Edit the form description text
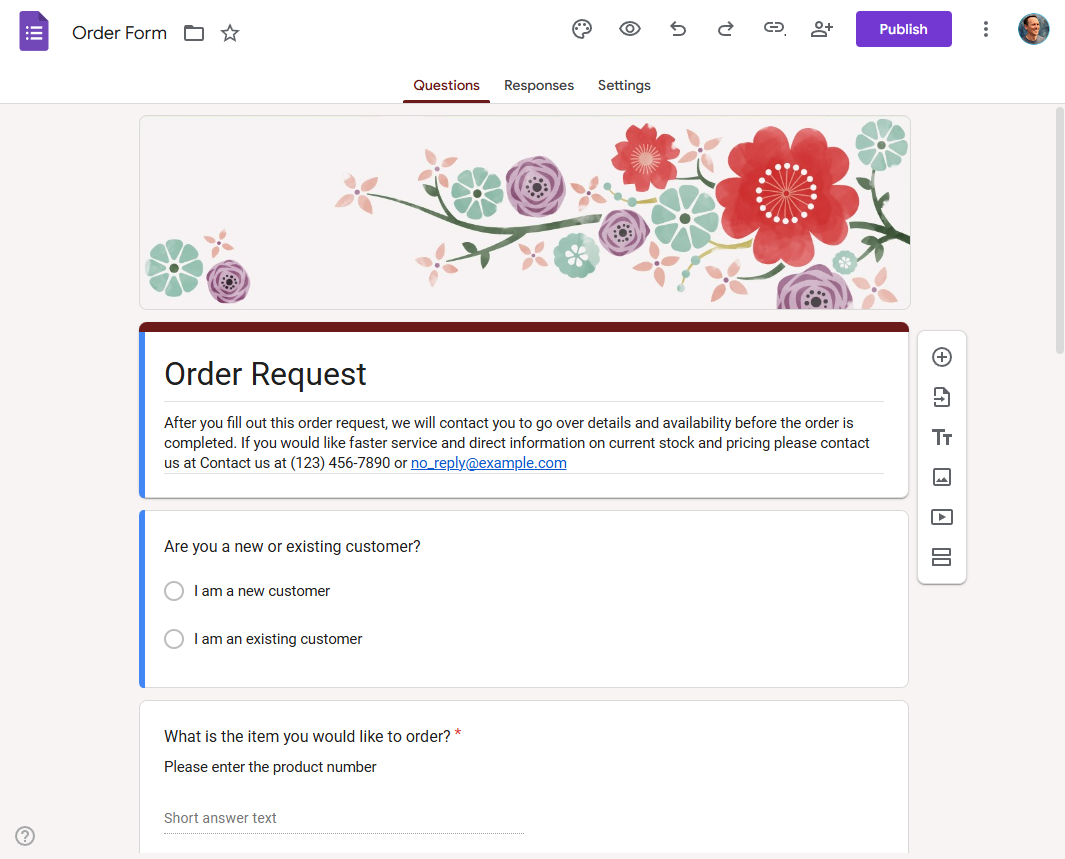This screenshot has width=1065, height=859. [x=524, y=443]
